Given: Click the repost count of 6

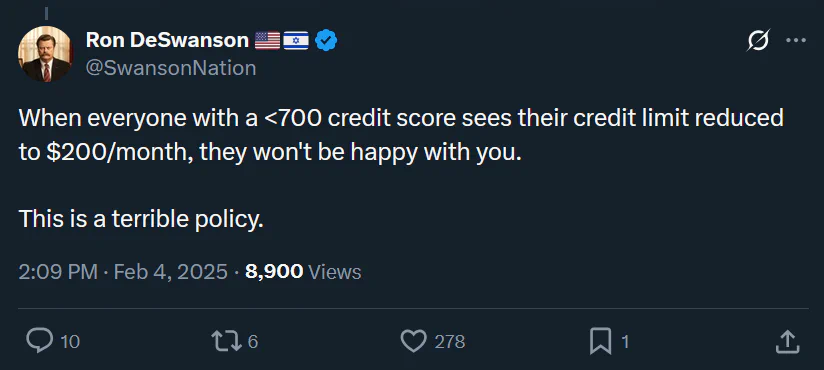Looking at the screenshot, I should coord(252,342).
